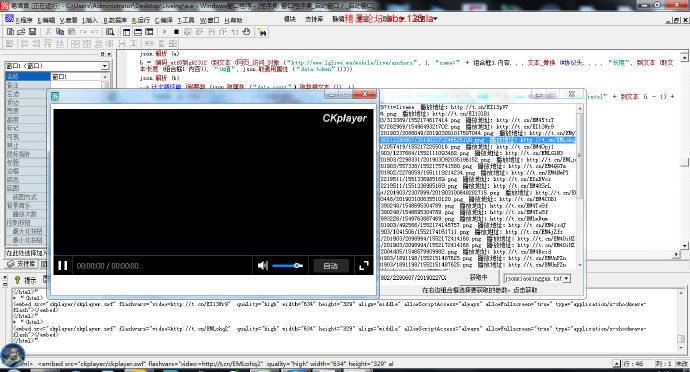Adjust the CKplayer volume slider

287,265
